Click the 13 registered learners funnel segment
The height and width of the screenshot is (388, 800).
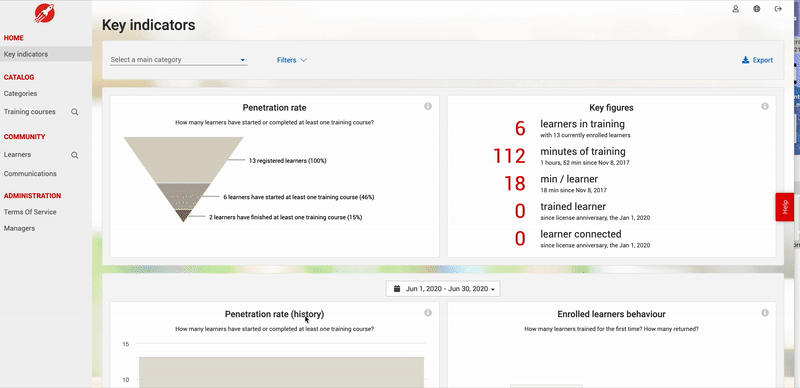[x=183, y=159]
